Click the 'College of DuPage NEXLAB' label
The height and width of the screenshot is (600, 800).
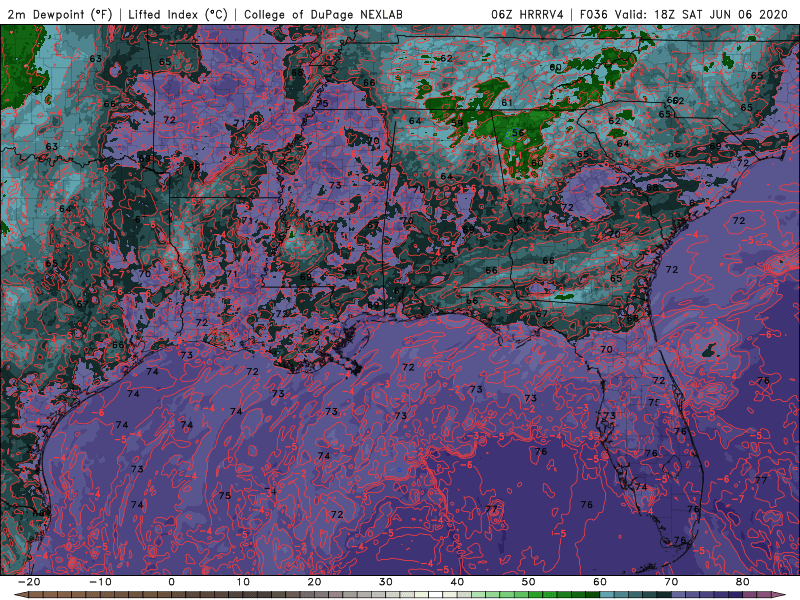(x=323, y=14)
